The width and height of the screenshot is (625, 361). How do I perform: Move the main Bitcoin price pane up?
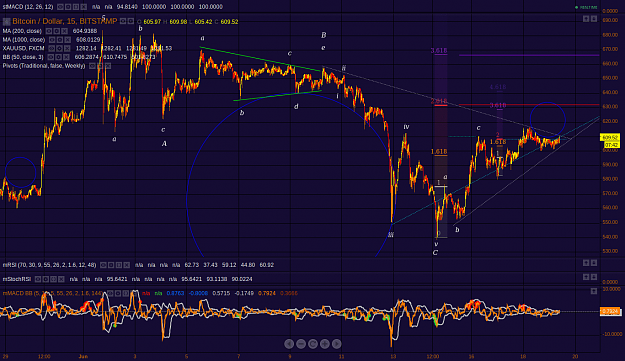click(586, 19)
